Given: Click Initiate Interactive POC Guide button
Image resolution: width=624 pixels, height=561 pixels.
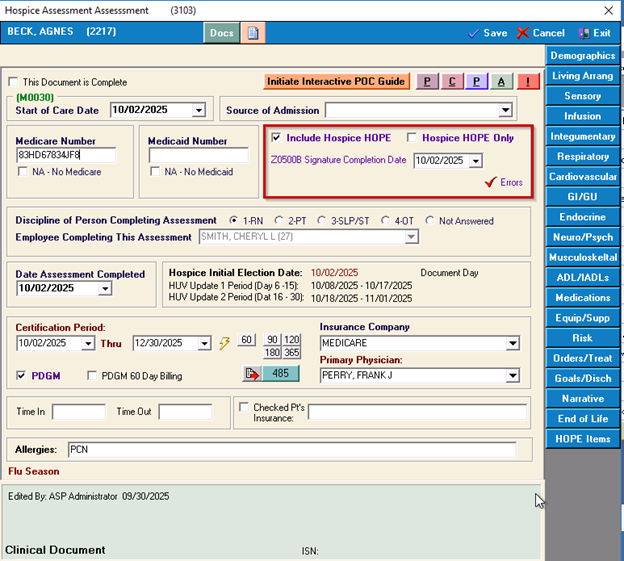Looking at the screenshot, I should tap(336, 82).
